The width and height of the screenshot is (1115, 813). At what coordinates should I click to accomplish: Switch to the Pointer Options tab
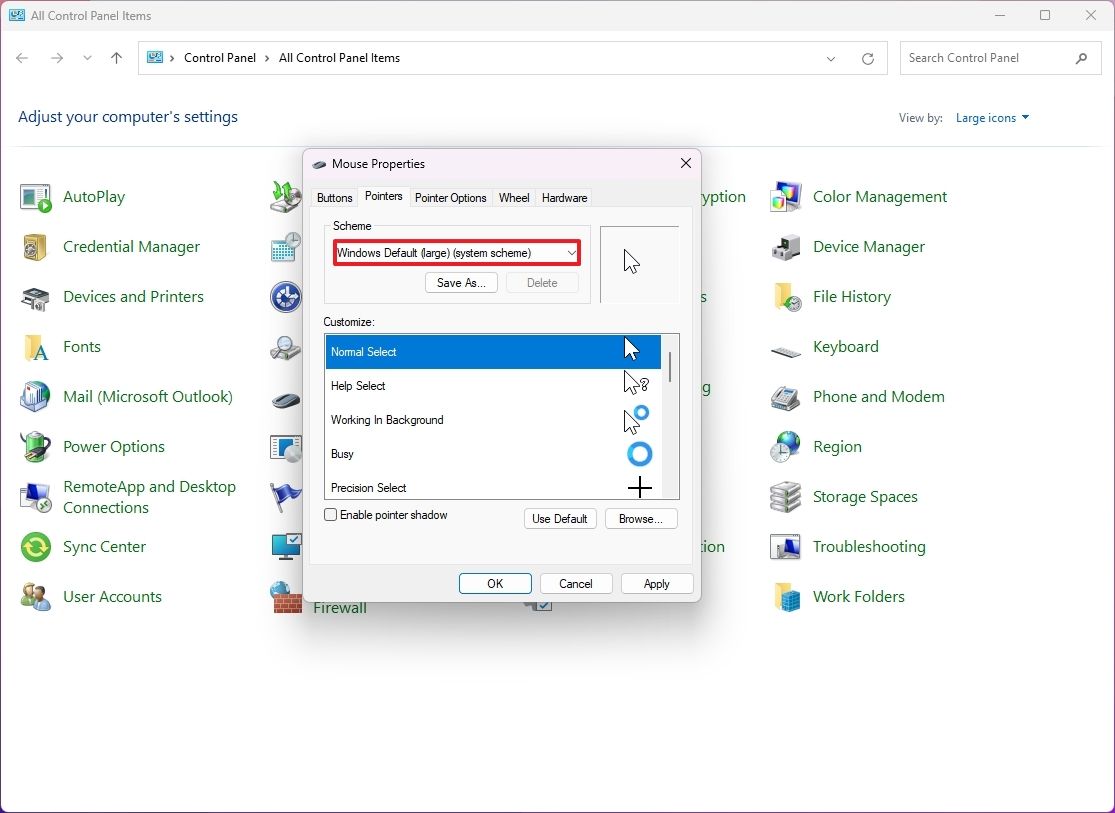[450, 197]
